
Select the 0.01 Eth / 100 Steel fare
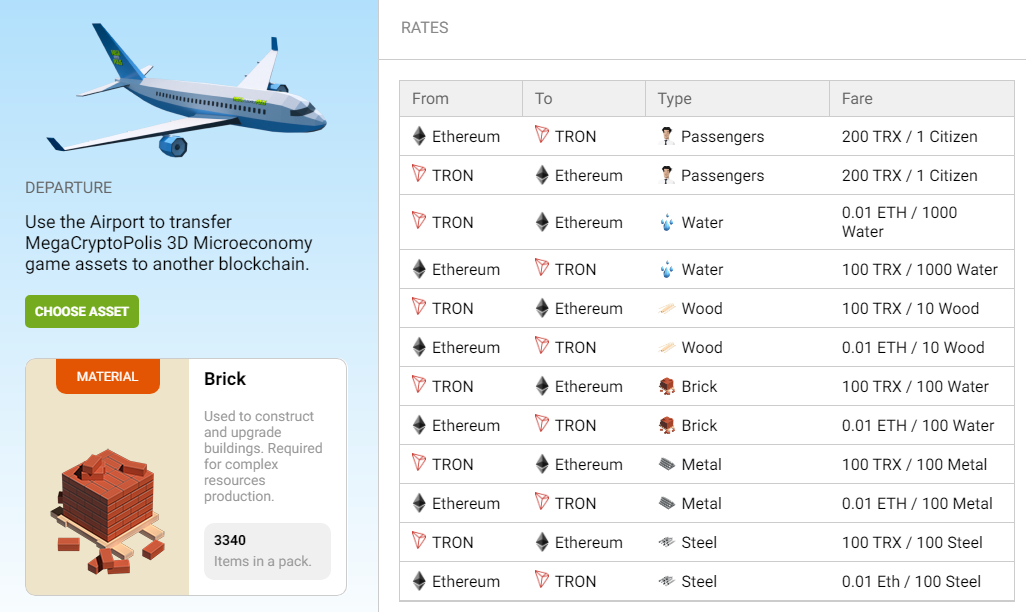(911, 581)
